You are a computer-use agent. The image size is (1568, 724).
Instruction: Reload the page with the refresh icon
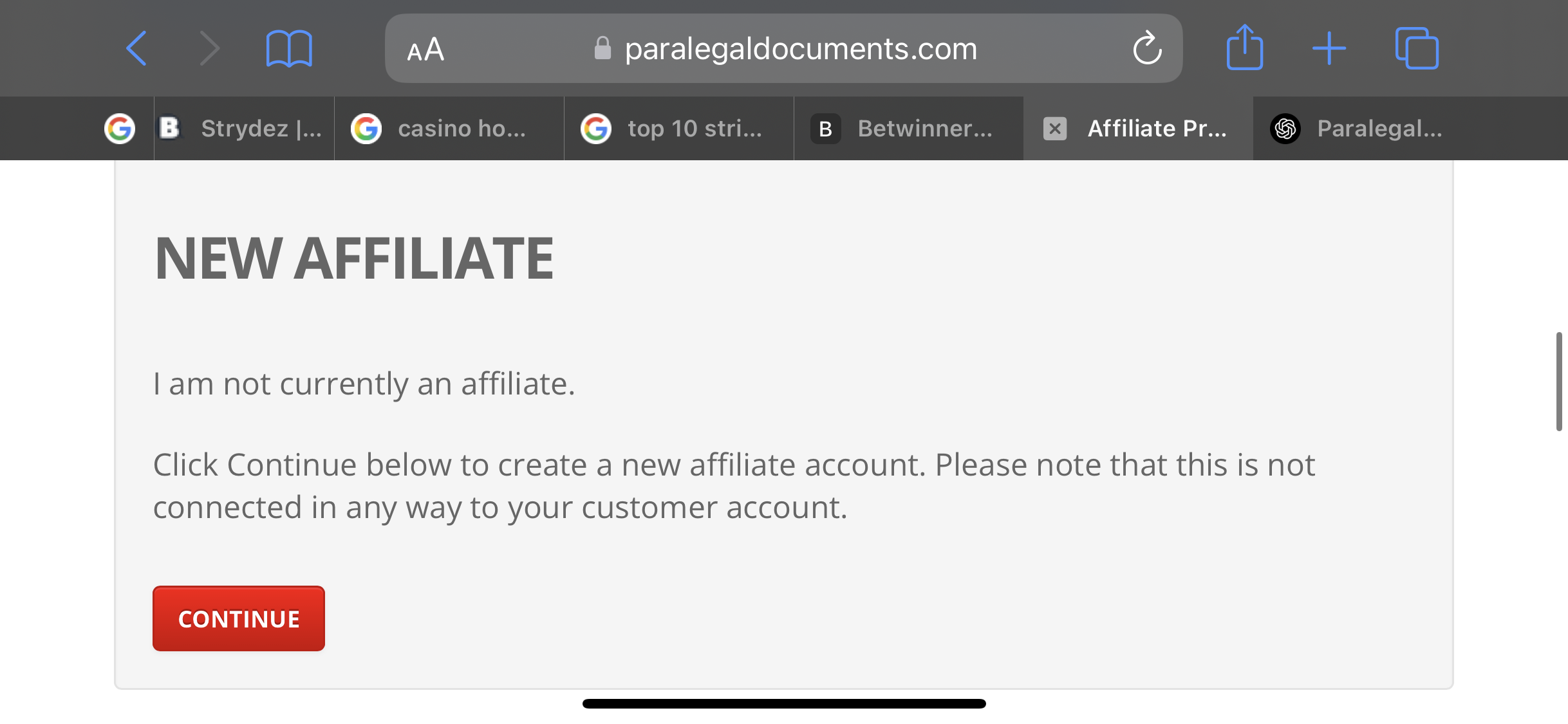tap(1147, 48)
